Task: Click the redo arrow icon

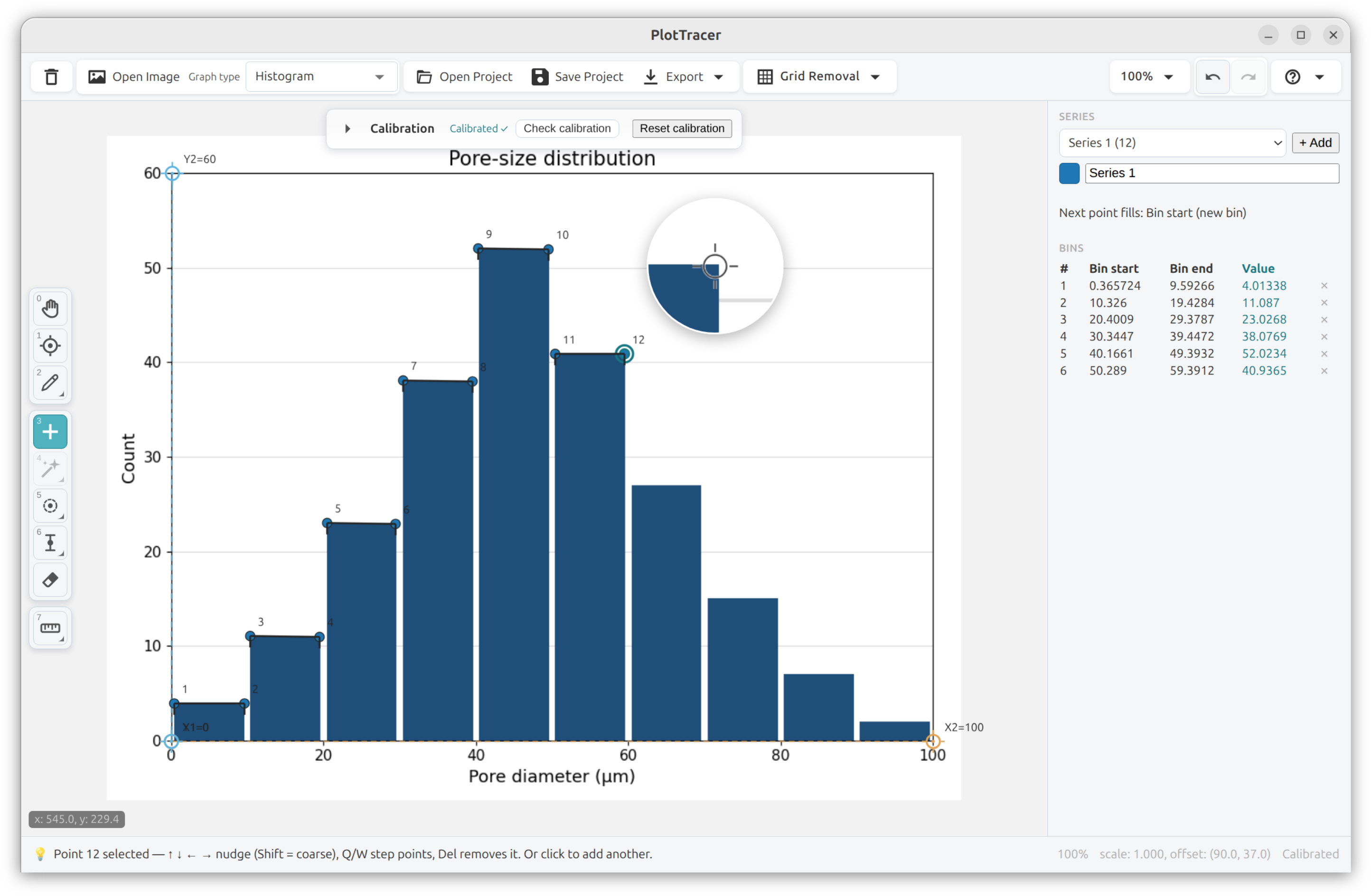Action: click(x=1248, y=76)
